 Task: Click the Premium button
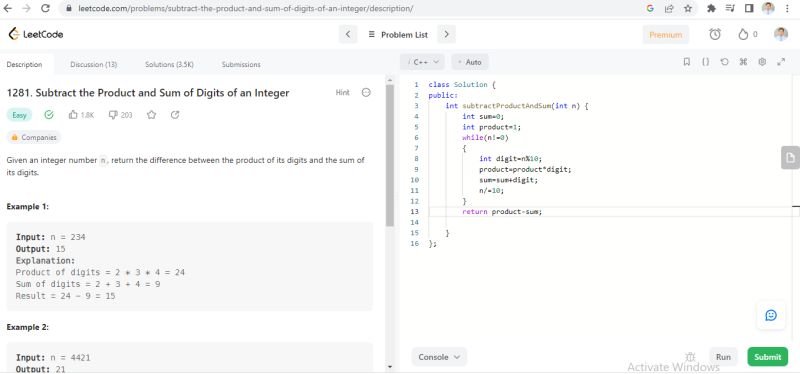[665, 35]
